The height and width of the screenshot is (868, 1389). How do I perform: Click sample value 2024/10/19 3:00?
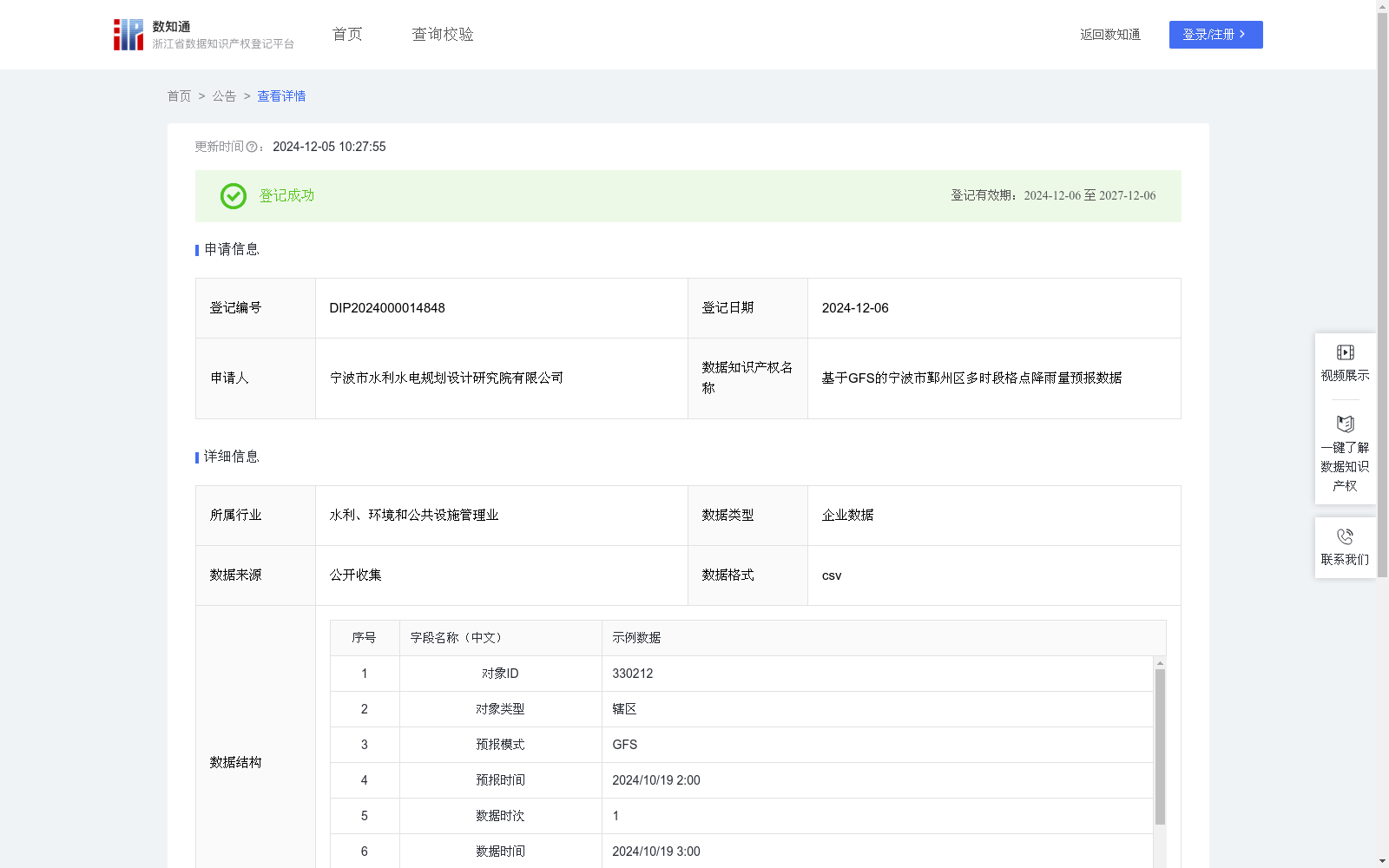tap(655, 852)
